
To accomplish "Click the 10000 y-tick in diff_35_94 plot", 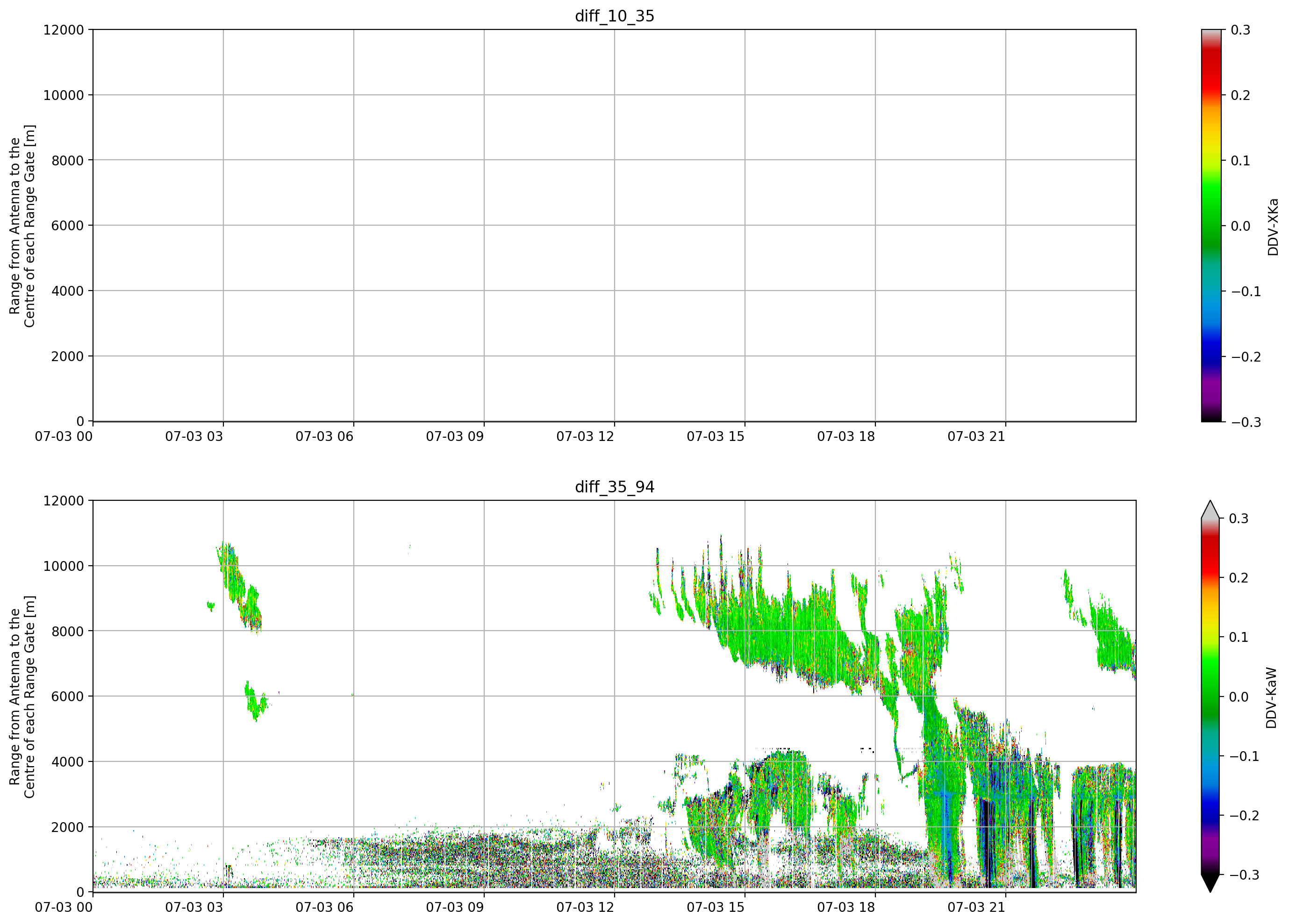I will [x=64, y=566].
